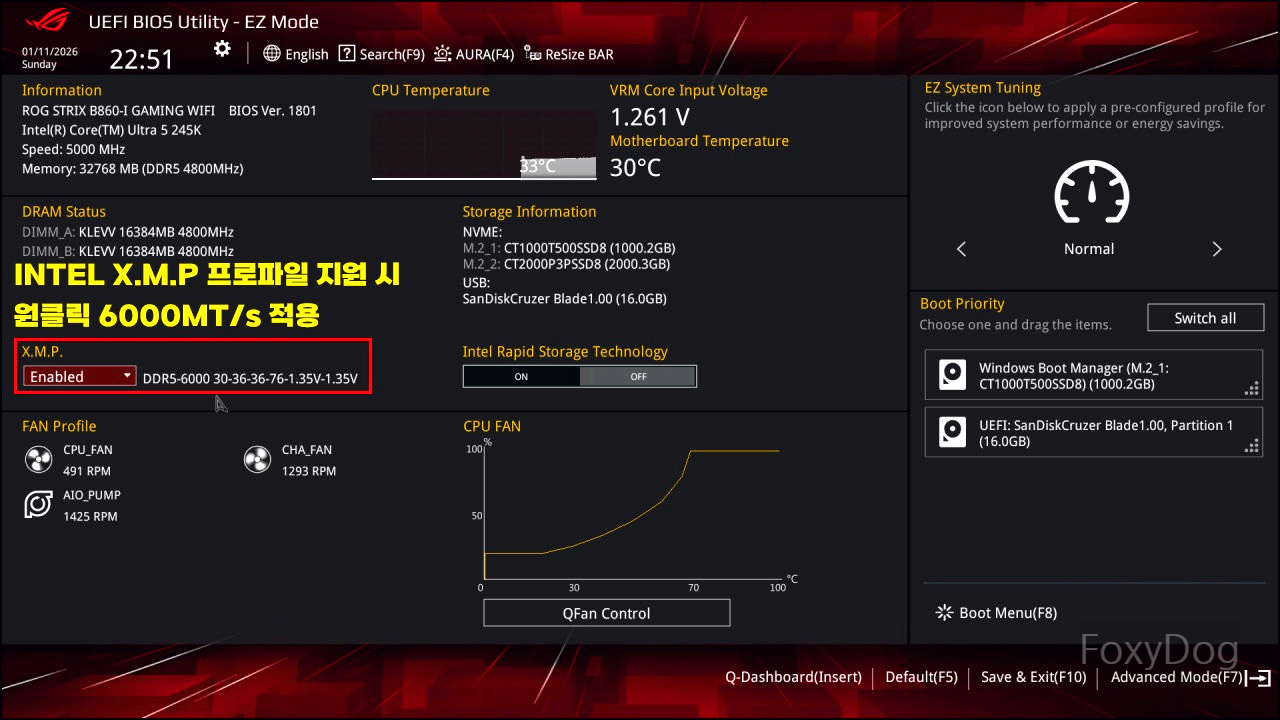Go to previous EZ tuning profile
Screen dimensions: 1280x720
[962, 249]
